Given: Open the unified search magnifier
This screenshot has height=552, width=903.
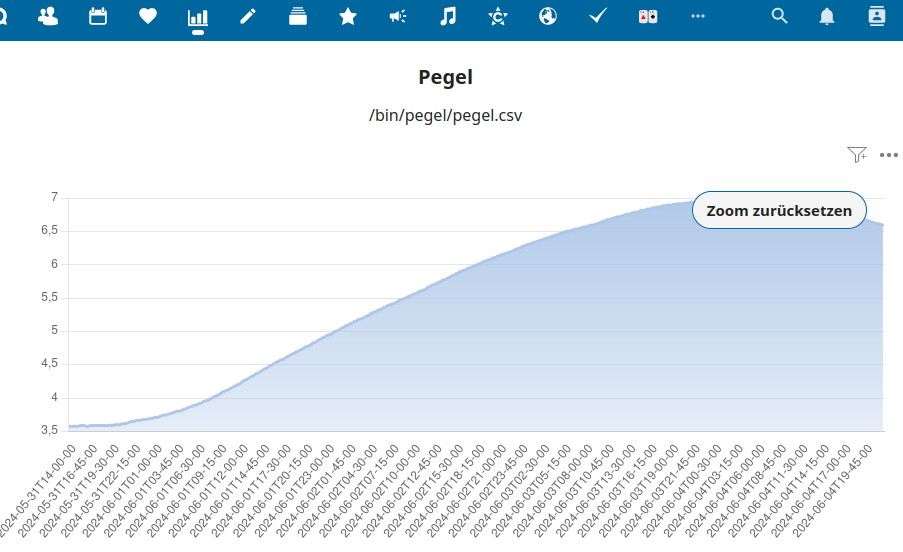Looking at the screenshot, I should (x=779, y=16).
